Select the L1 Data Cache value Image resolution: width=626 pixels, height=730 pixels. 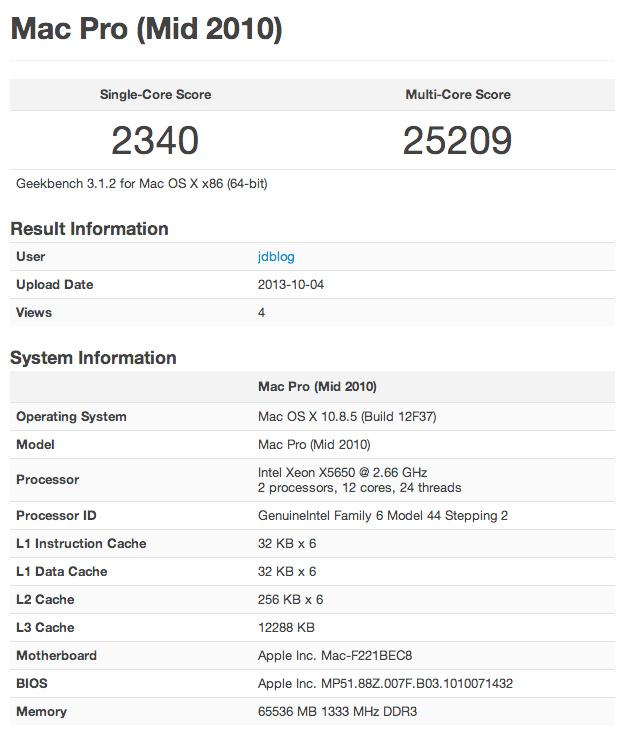click(x=287, y=571)
